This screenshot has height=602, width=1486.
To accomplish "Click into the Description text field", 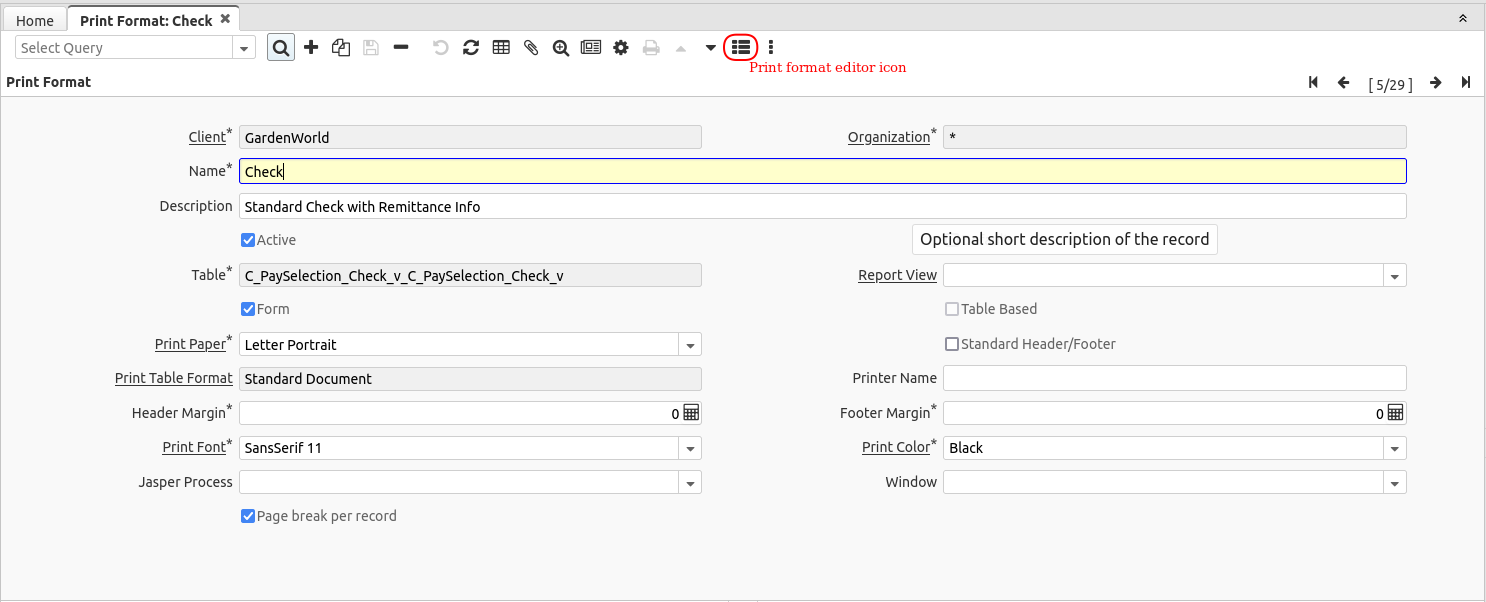I will [x=822, y=207].
